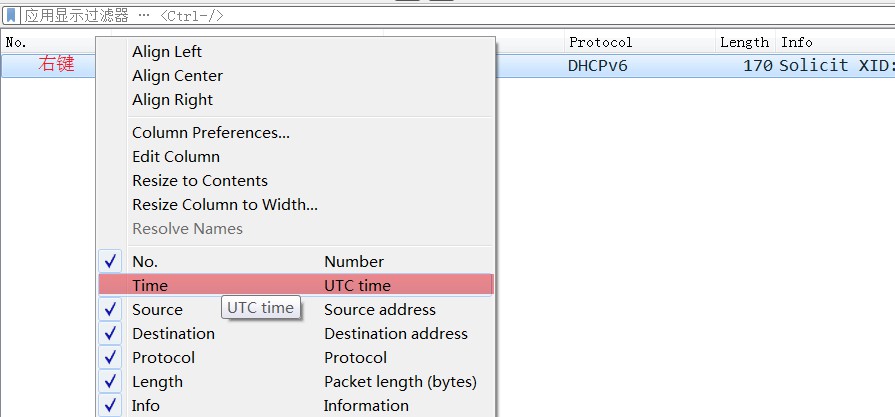Viewport: 895px width, 417px height.
Task: Select Resize to Contents option
Action: (x=199, y=181)
